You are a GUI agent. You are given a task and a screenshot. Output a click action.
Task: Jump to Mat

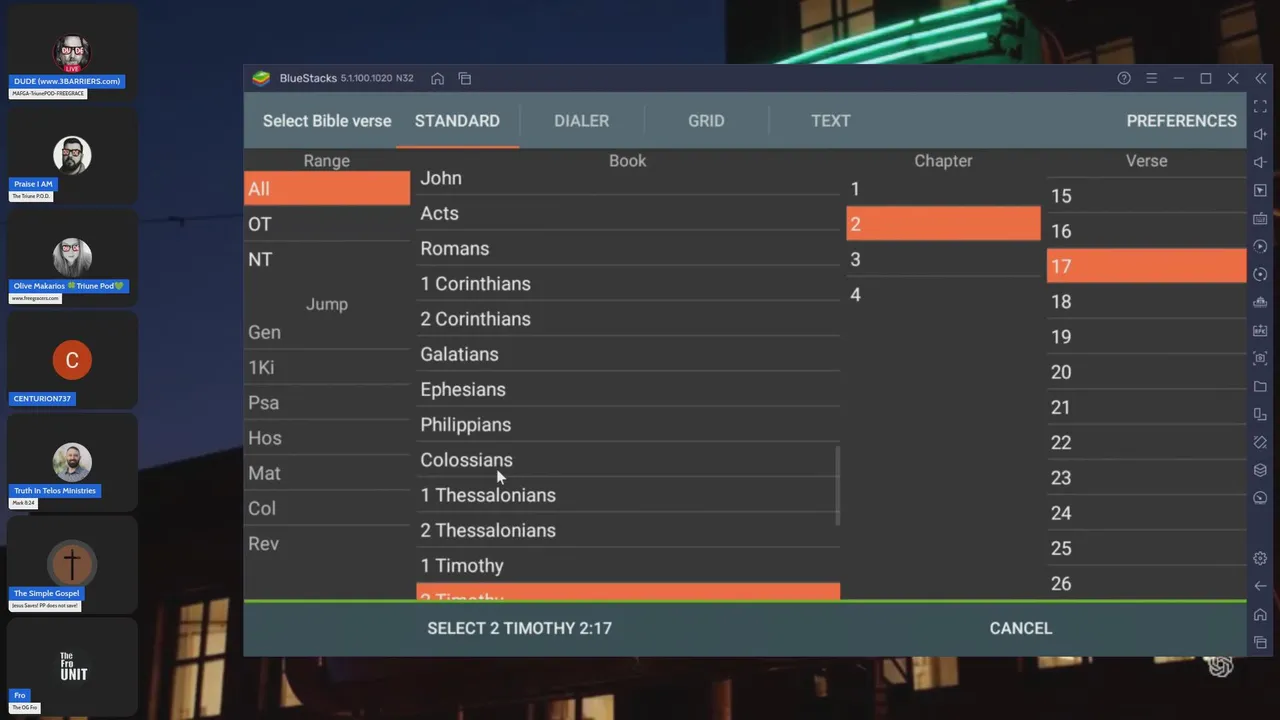pos(327,473)
